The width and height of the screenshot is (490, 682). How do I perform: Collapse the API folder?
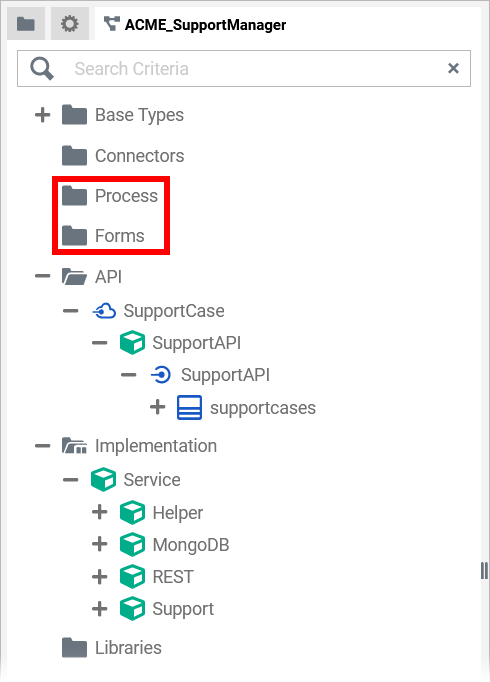click(x=43, y=276)
